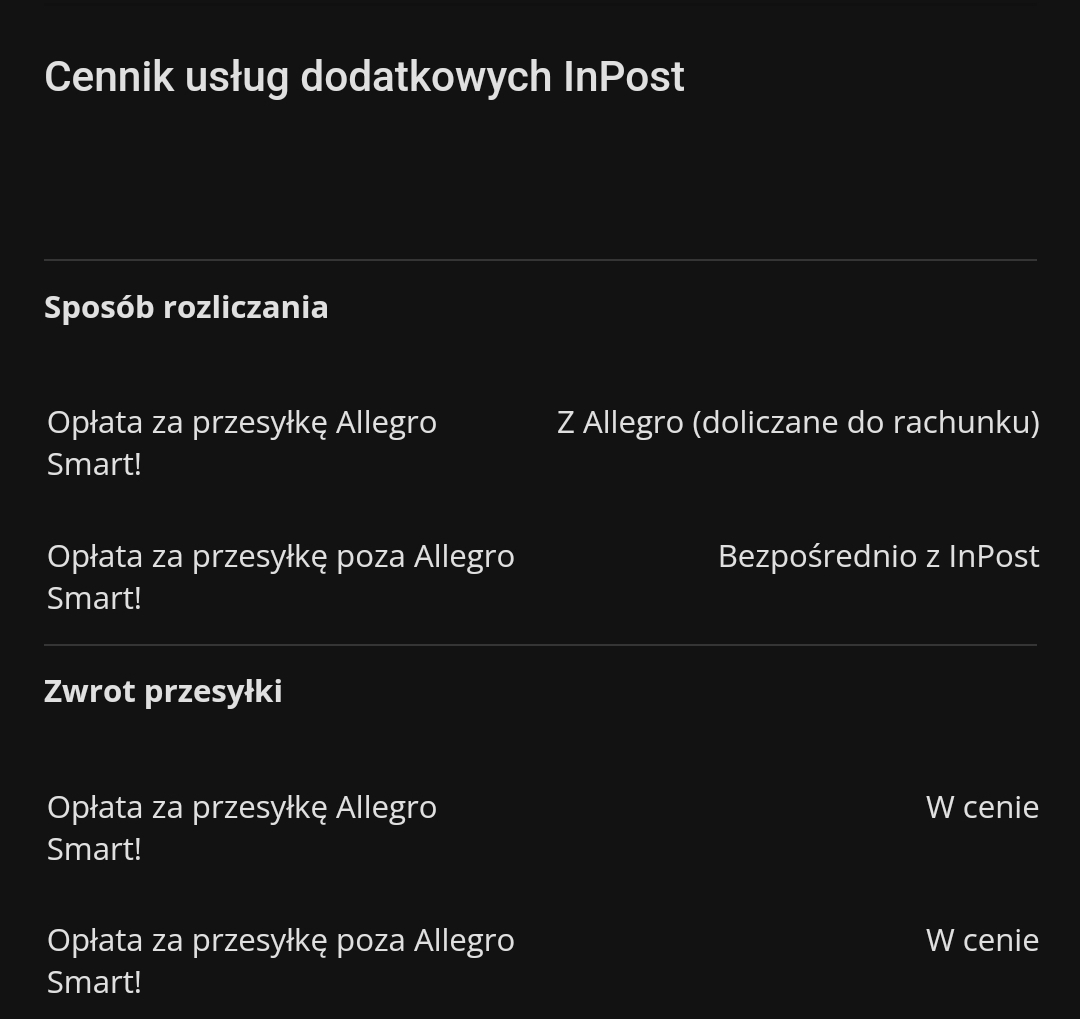Screen dimensions: 1080x1019
Task: Click "Opłata za przesyłkę Allegro Smart!" under Zwrot przesyłki
Action: [242, 827]
